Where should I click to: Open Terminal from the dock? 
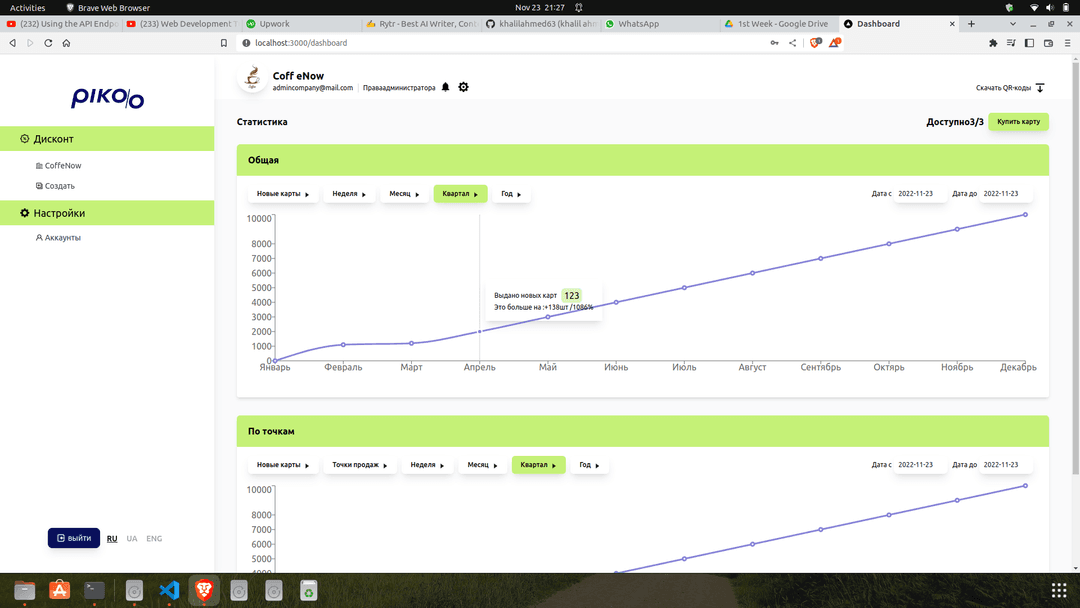coord(94,590)
